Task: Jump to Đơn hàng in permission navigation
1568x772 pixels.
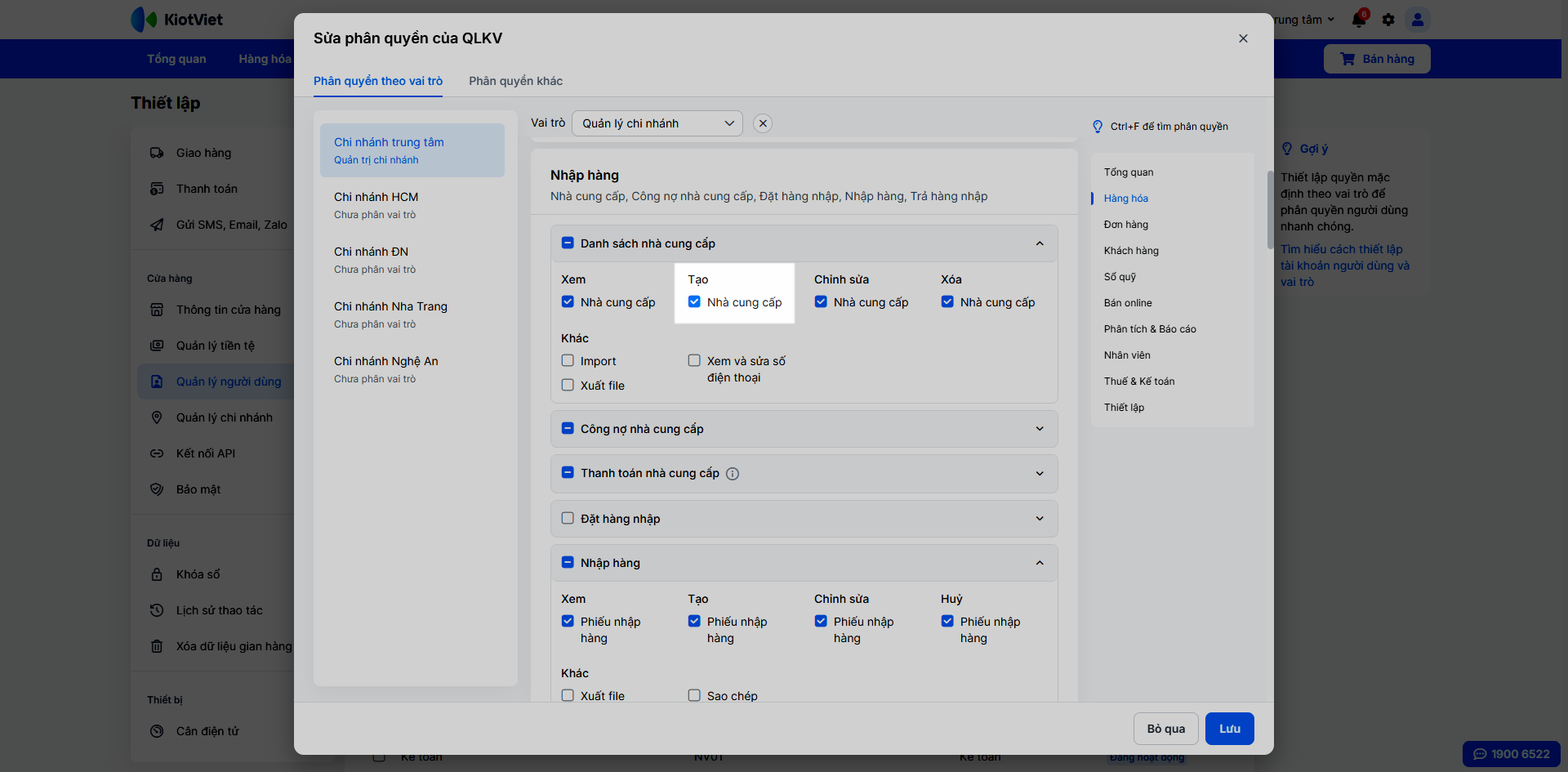Action: (x=1125, y=225)
